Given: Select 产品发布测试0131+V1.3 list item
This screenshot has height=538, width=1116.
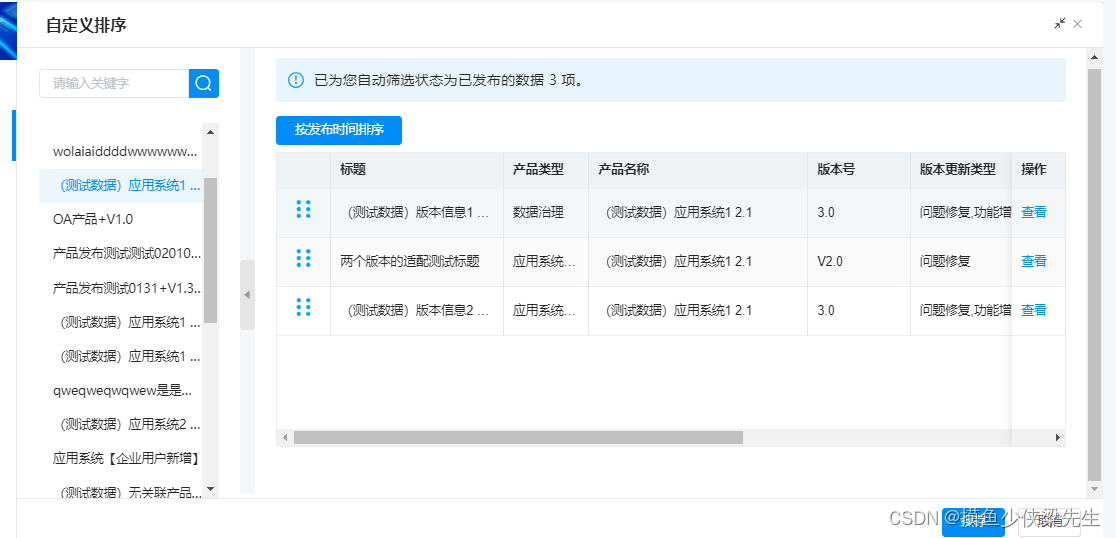Looking at the screenshot, I should [121, 288].
